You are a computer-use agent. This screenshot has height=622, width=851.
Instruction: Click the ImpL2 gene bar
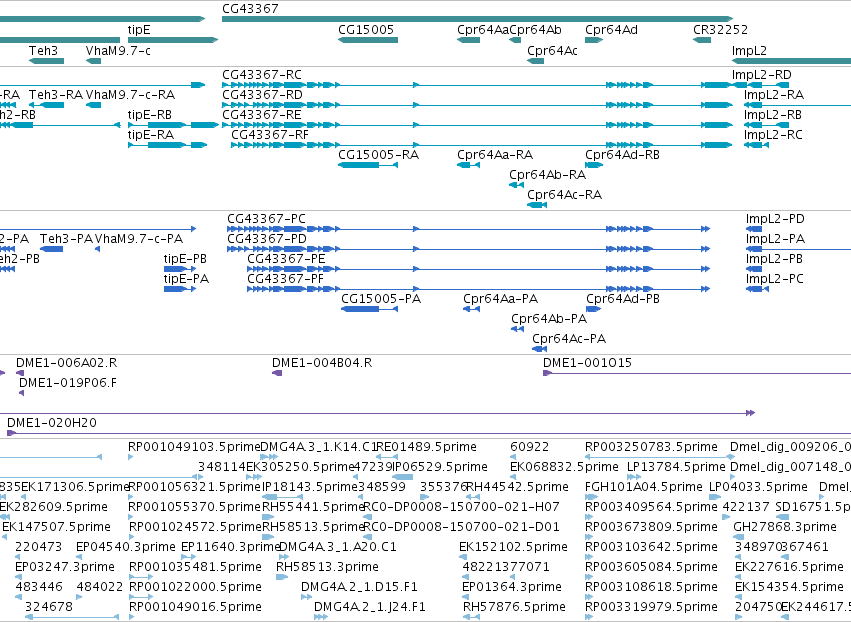(x=791, y=61)
